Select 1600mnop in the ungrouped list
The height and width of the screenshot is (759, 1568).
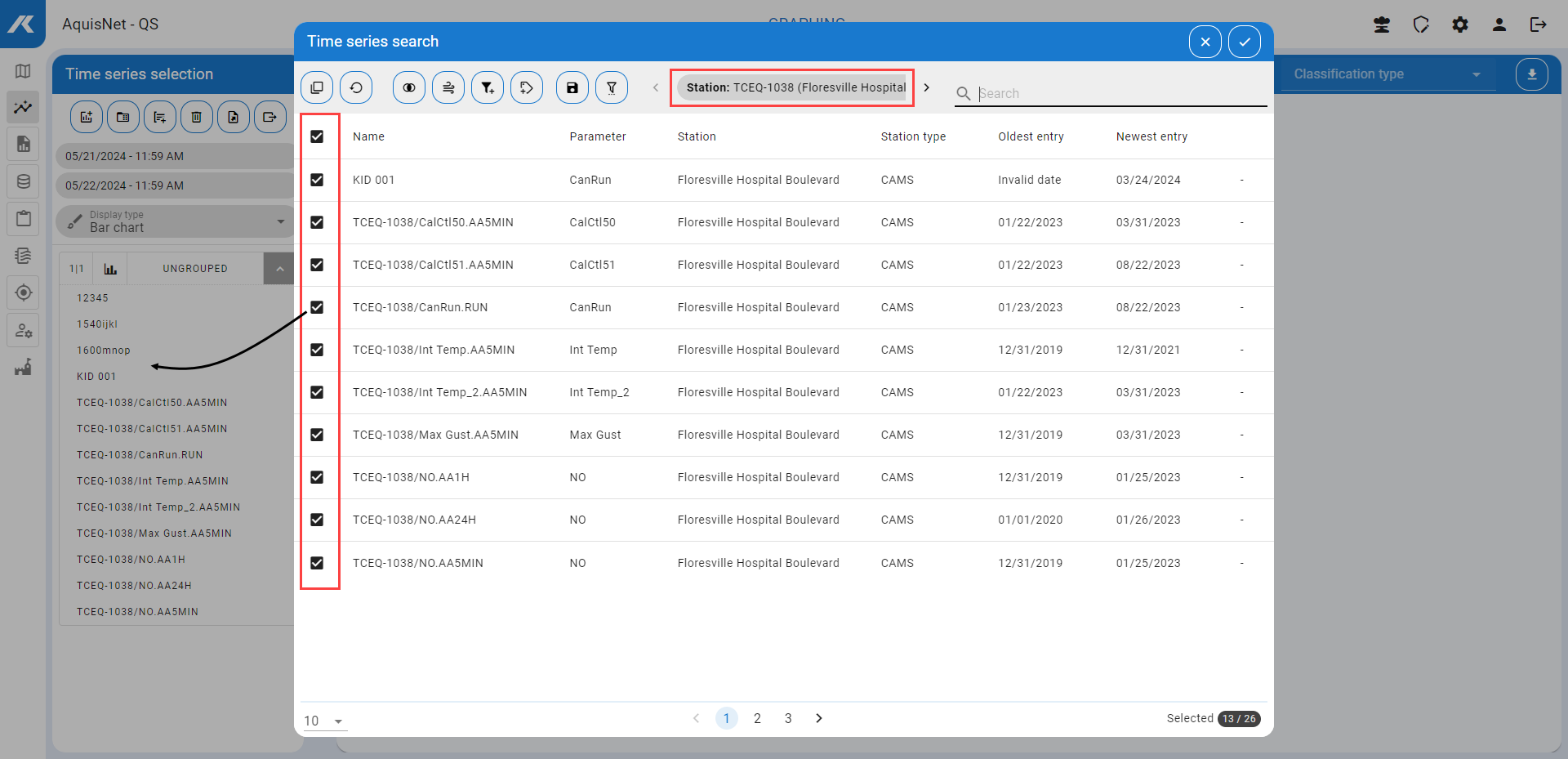click(104, 350)
